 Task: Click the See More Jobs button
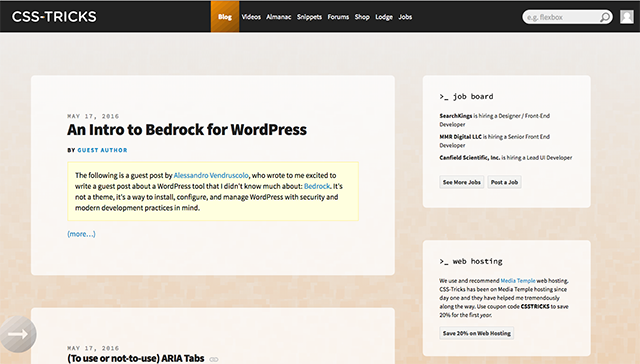click(x=462, y=182)
